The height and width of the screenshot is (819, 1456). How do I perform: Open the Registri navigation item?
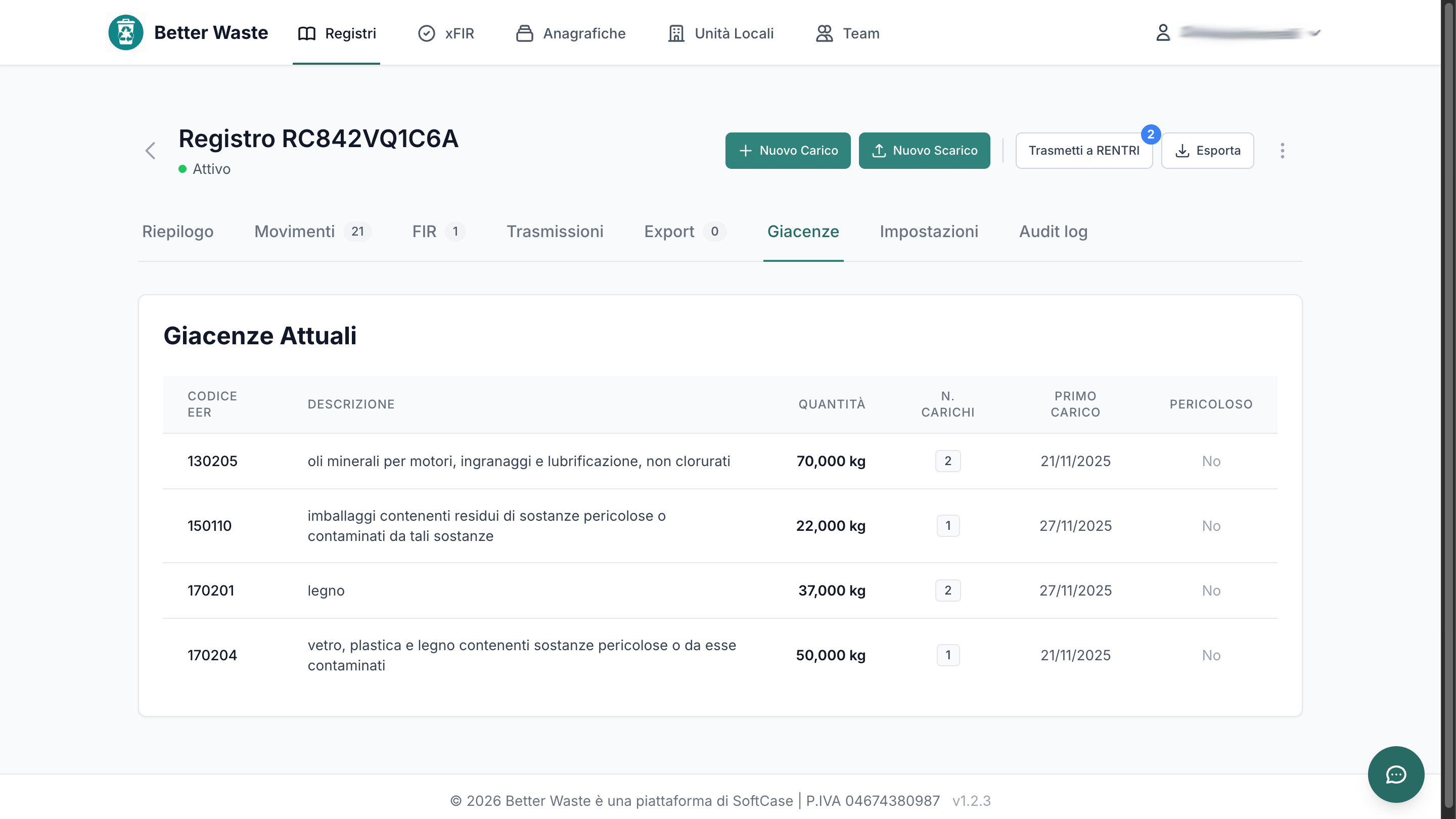point(336,33)
